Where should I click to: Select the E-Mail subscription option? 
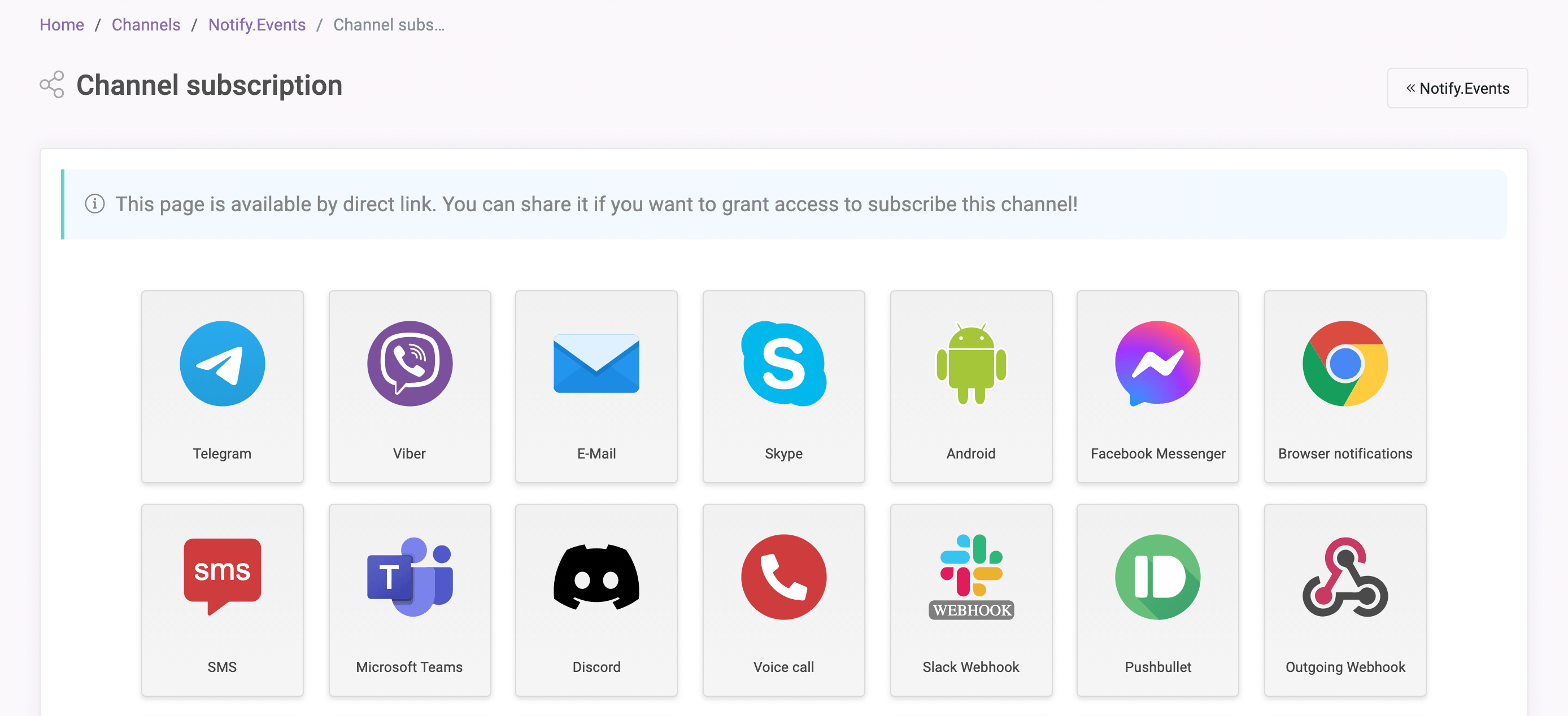pyautogui.click(x=596, y=387)
